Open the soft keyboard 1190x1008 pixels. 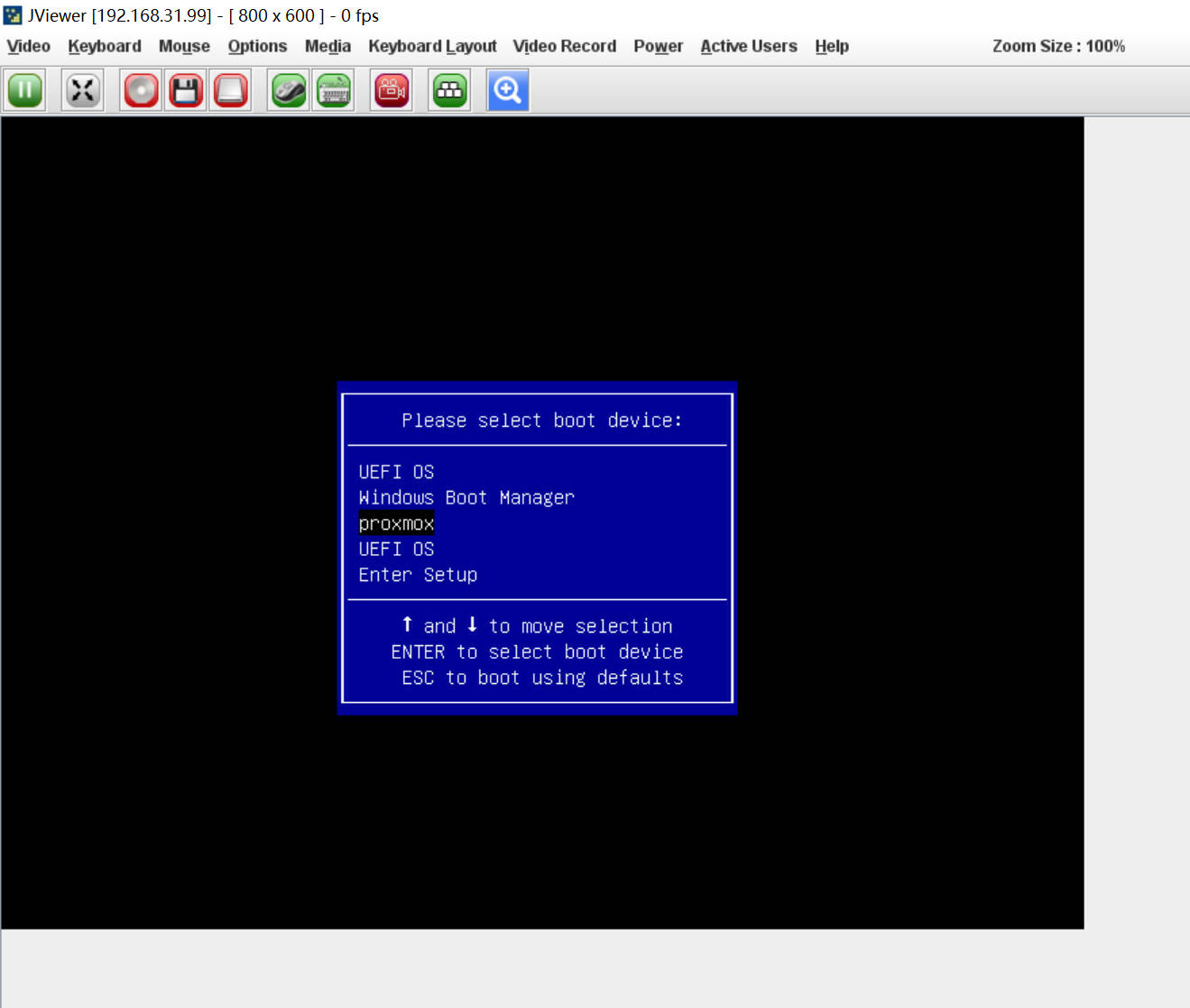[x=333, y=90]
